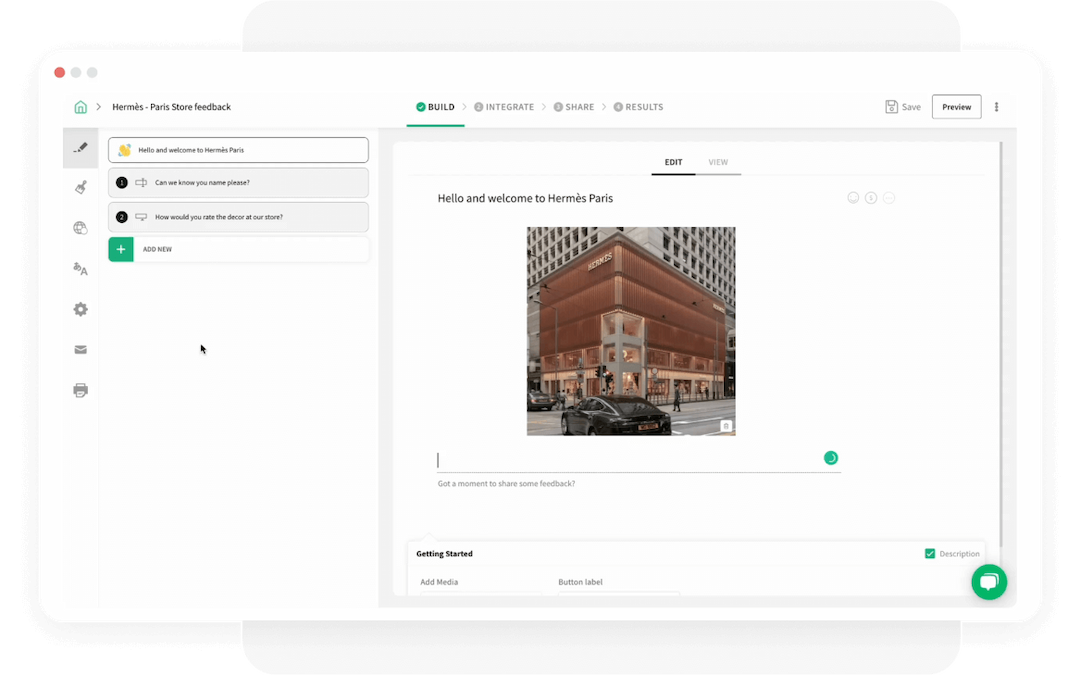The image size is (1080, 675).
Task: Open the email panel from the sidebar
Action: tap(80, 350)
